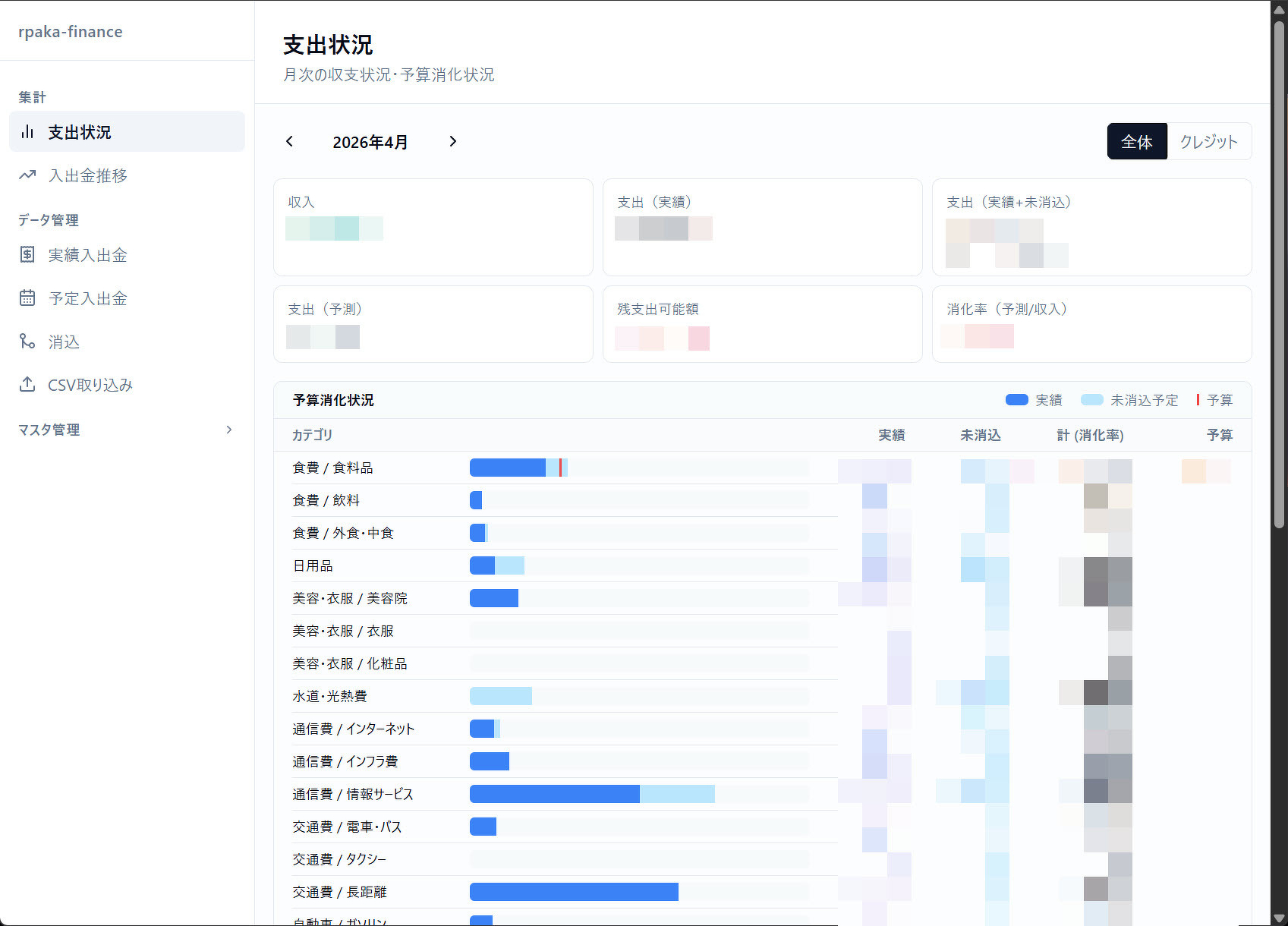Select the 食費 / 飲料 row label

[326, 500]
